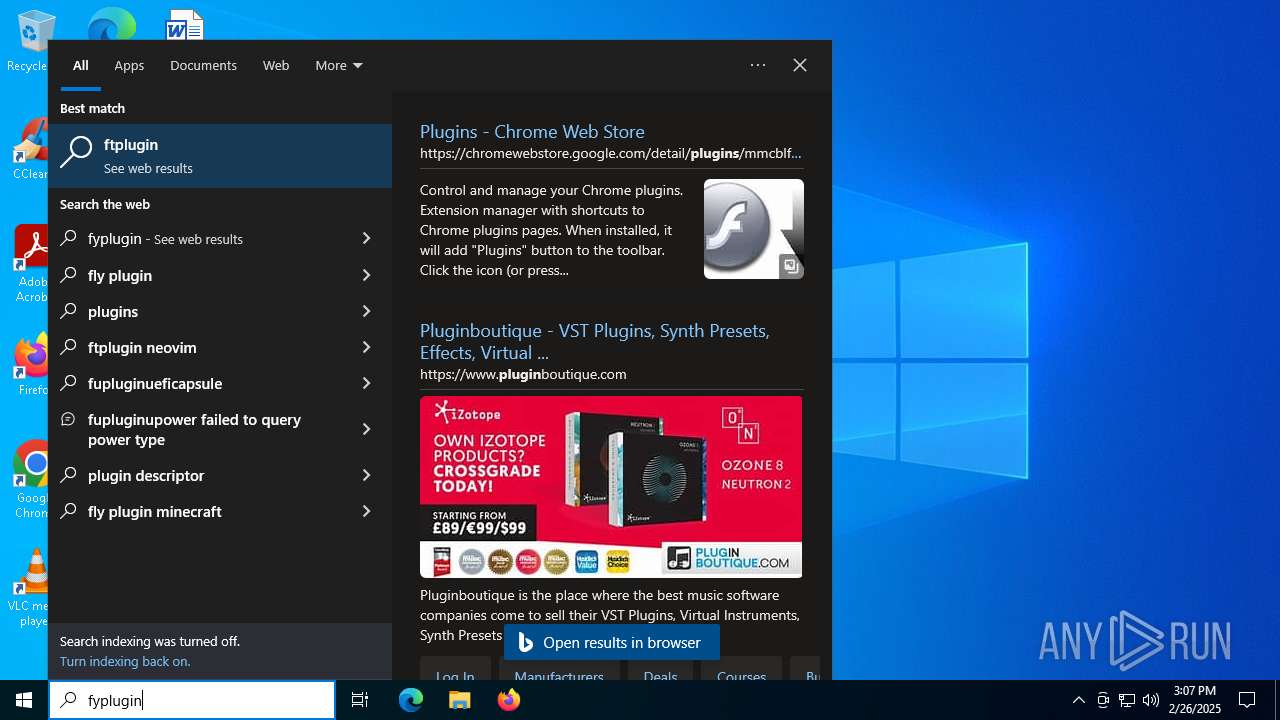Switch to the All search tab
The image size is (1280, 720).
coord(81,65)
